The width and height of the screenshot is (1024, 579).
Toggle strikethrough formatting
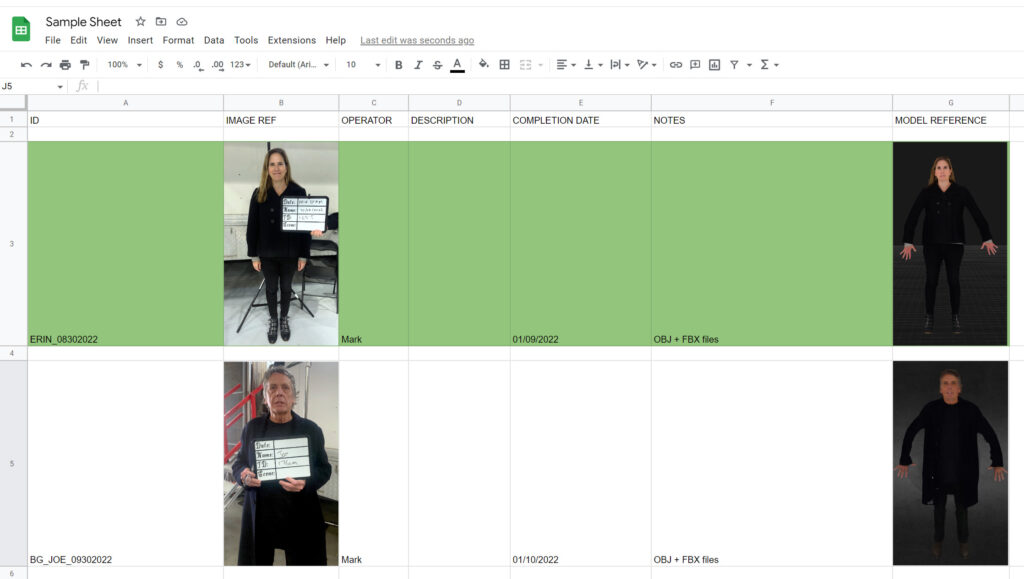pos(437,65)
